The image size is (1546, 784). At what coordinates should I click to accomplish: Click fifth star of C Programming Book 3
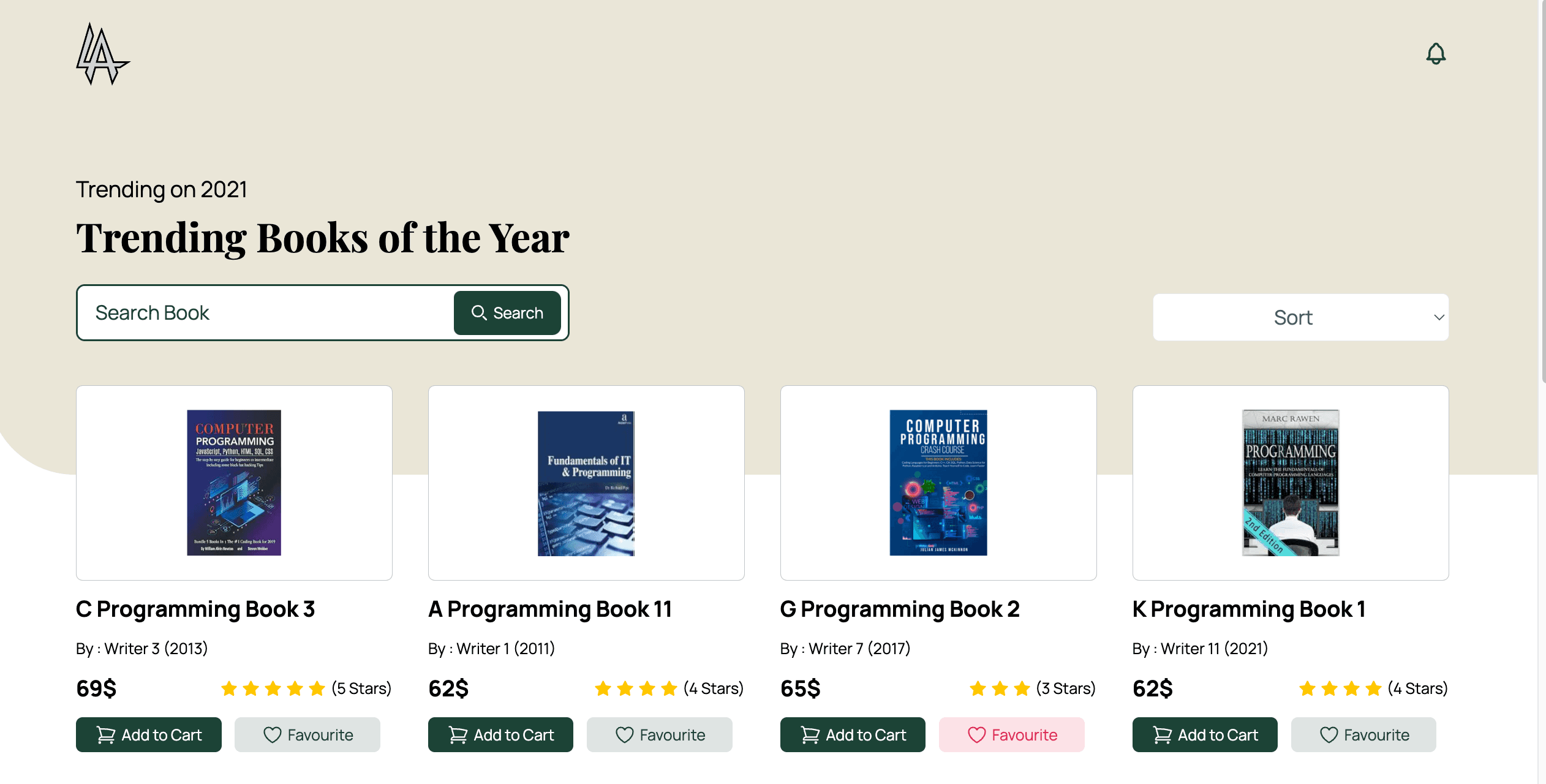[x=317, y=688]
